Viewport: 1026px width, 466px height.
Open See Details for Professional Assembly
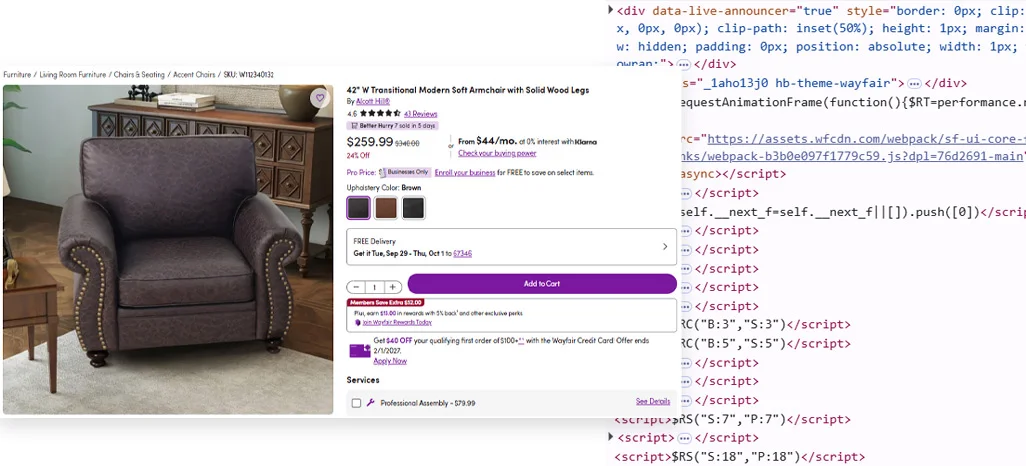coord(653,401)
